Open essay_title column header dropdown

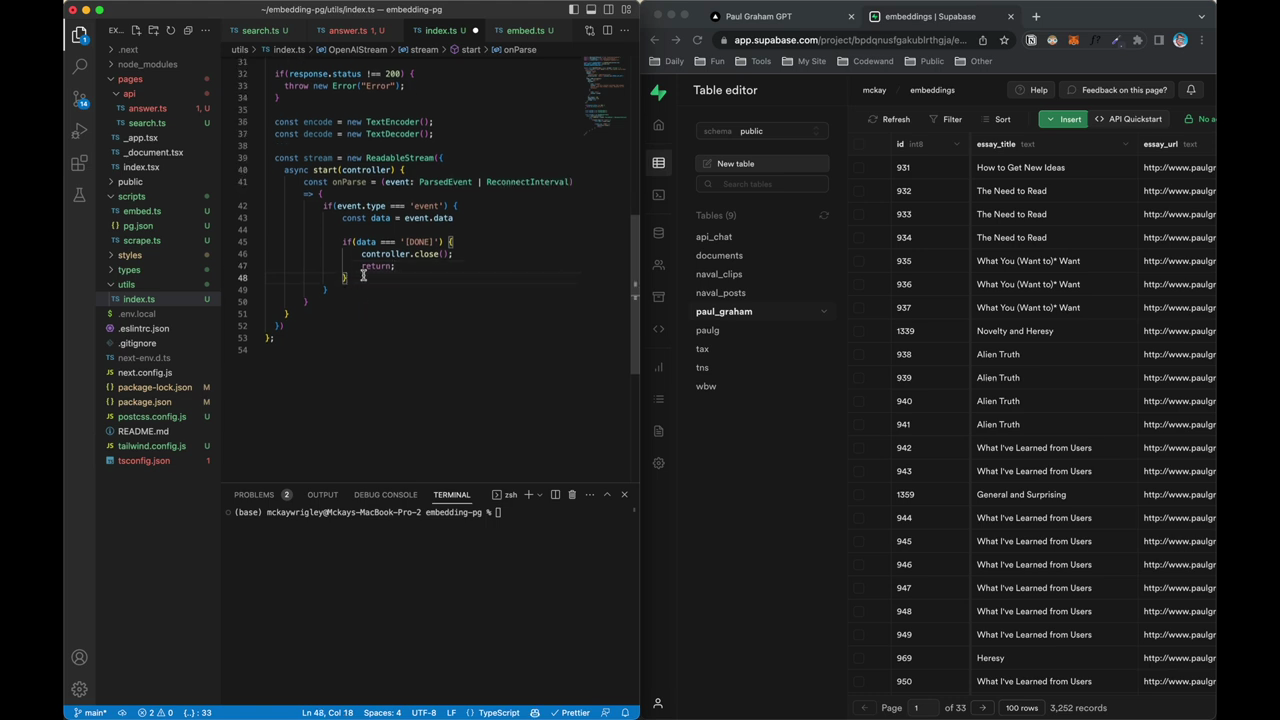coord(1126,144)
